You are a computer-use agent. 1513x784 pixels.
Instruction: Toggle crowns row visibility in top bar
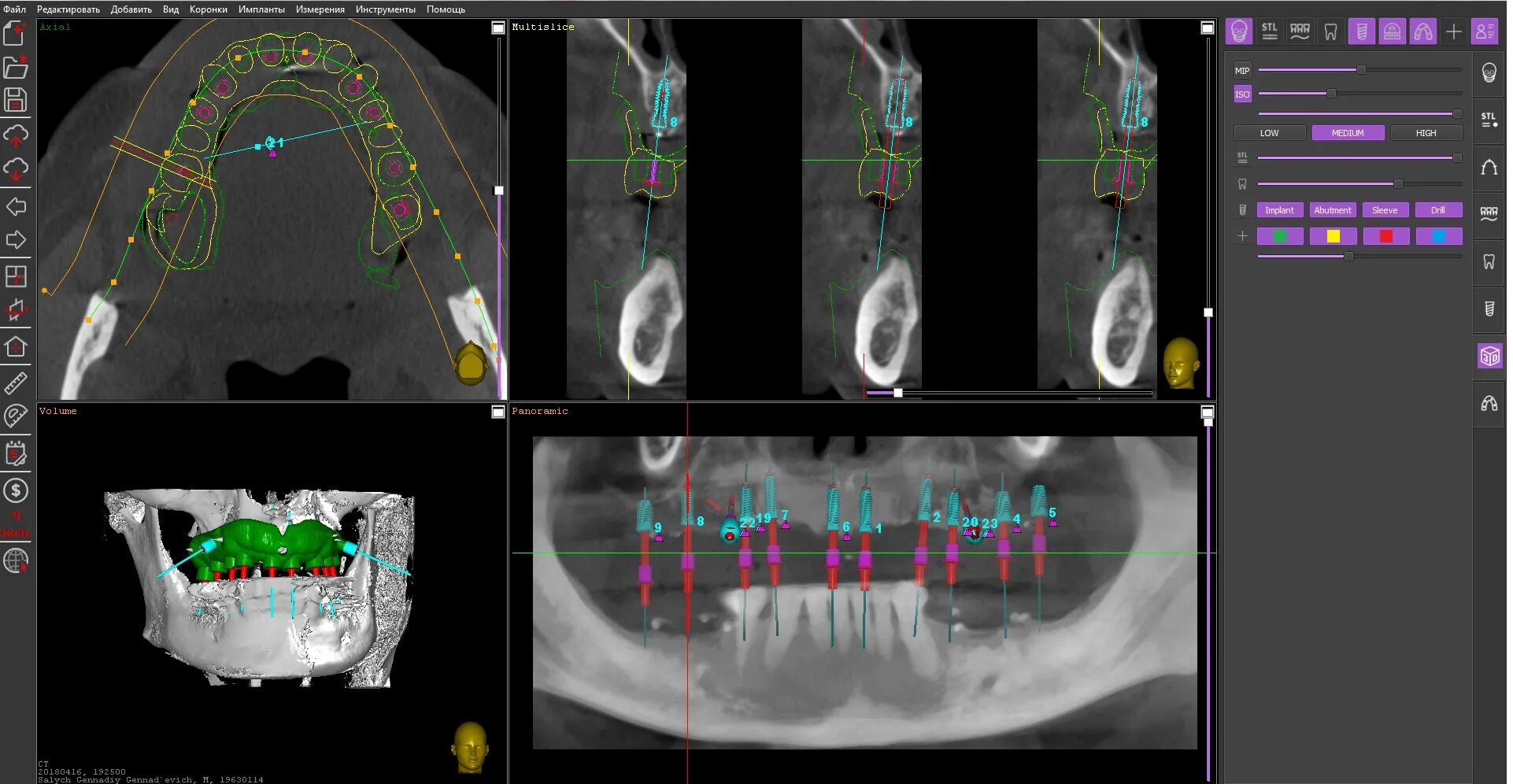coord(1300,31)
